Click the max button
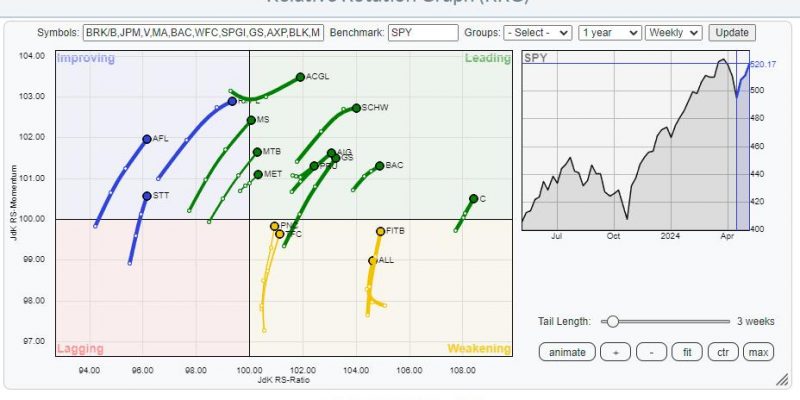The height and width of the screenshot is (400, 800). tap(759, 352)
